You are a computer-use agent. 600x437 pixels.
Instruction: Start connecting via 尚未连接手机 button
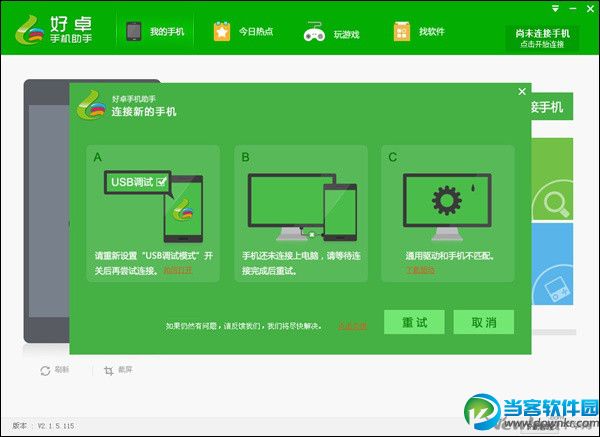click(542, 38)
